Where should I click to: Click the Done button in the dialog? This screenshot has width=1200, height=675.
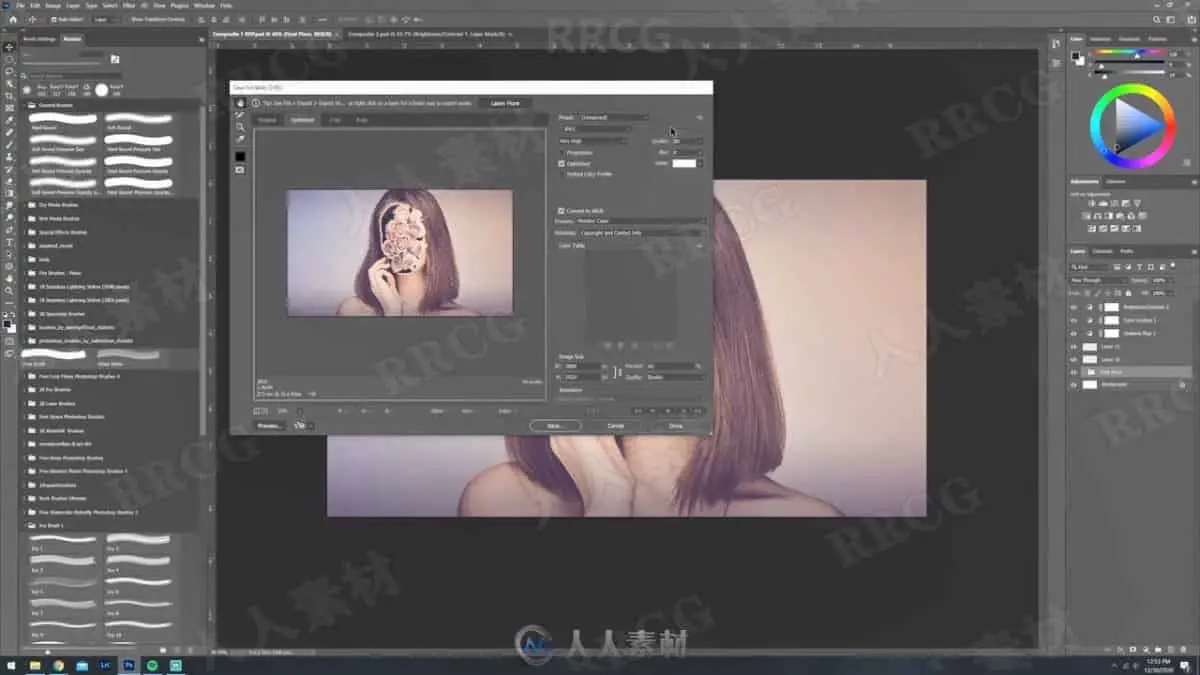676,426
